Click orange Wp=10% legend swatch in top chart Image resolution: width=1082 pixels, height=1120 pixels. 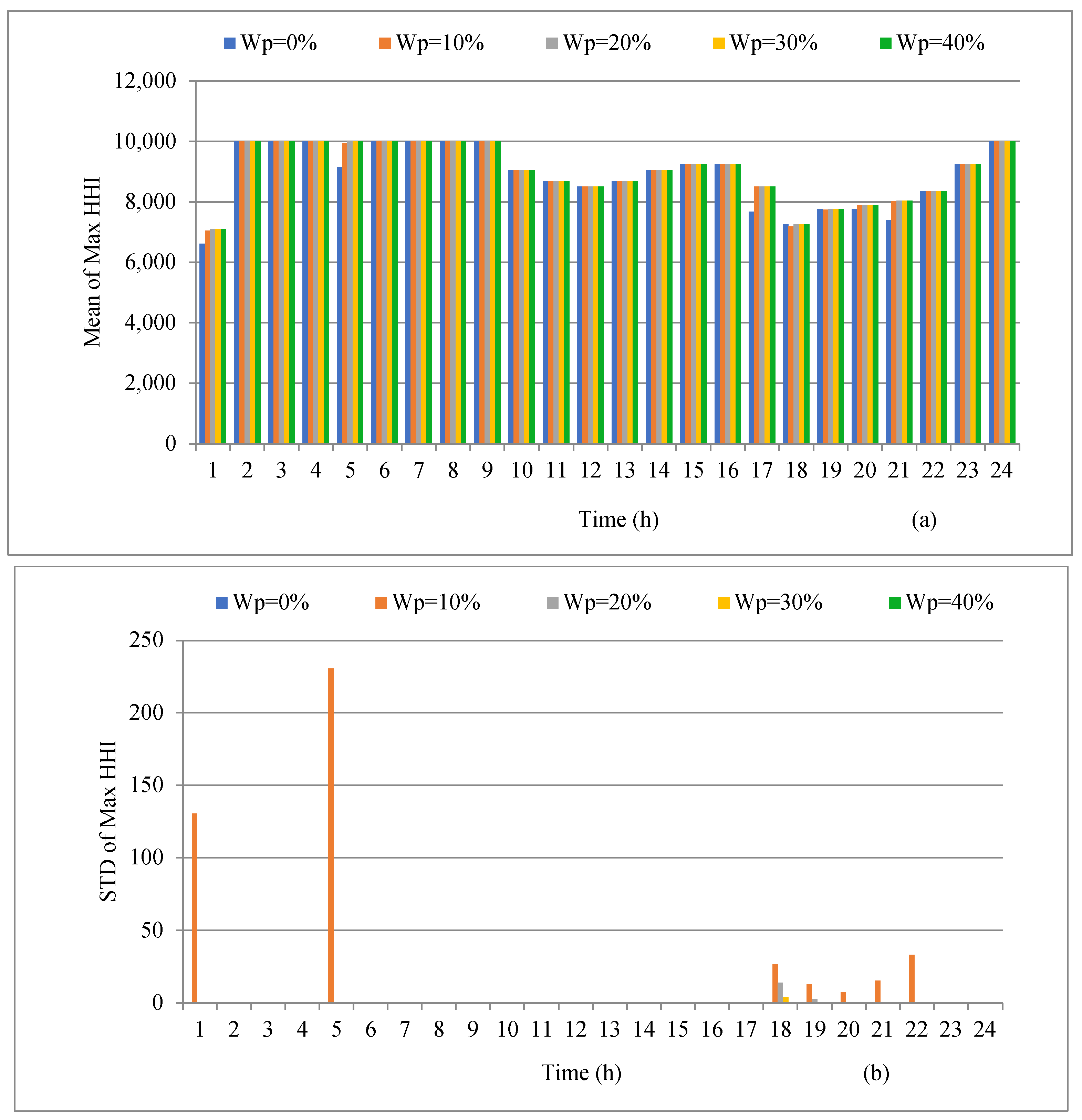(385, 43)
